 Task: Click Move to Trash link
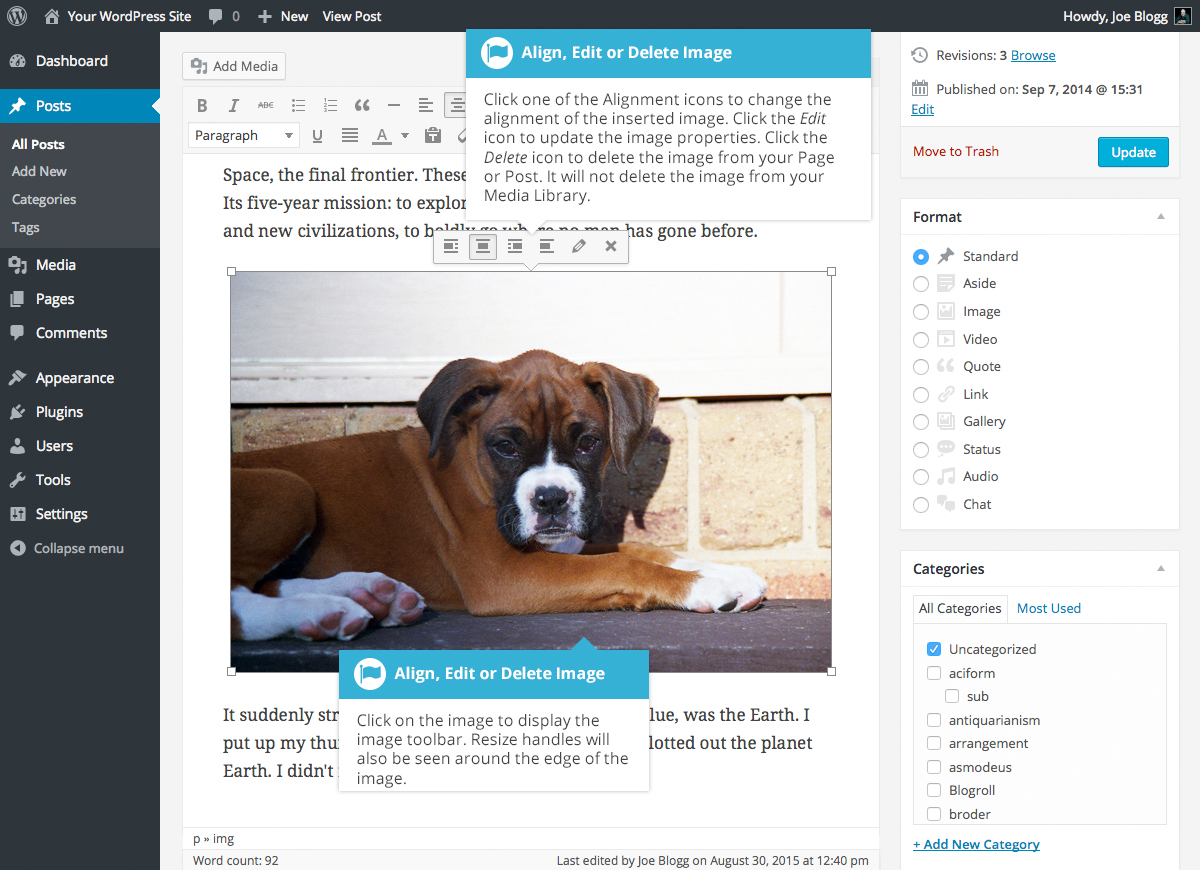pyautogui.click(x=956, y=152)
